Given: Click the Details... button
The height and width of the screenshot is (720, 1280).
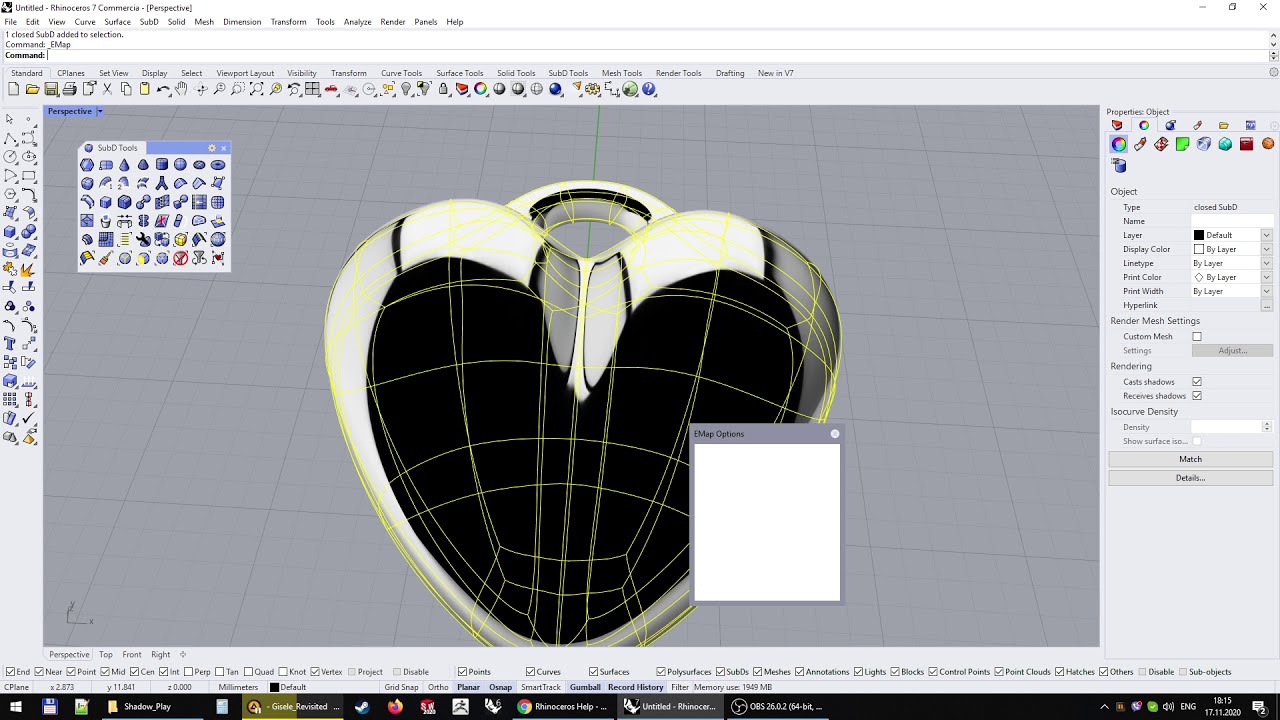Looking at the screenshot, I should (1190, 478).
